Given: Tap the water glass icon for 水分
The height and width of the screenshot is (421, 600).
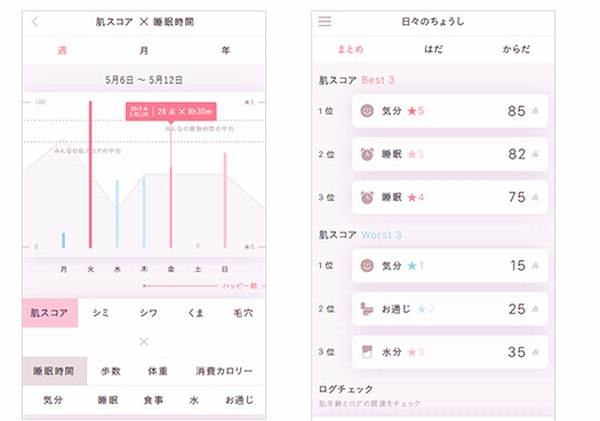Looking at the screenshot, I should [366, 352].
